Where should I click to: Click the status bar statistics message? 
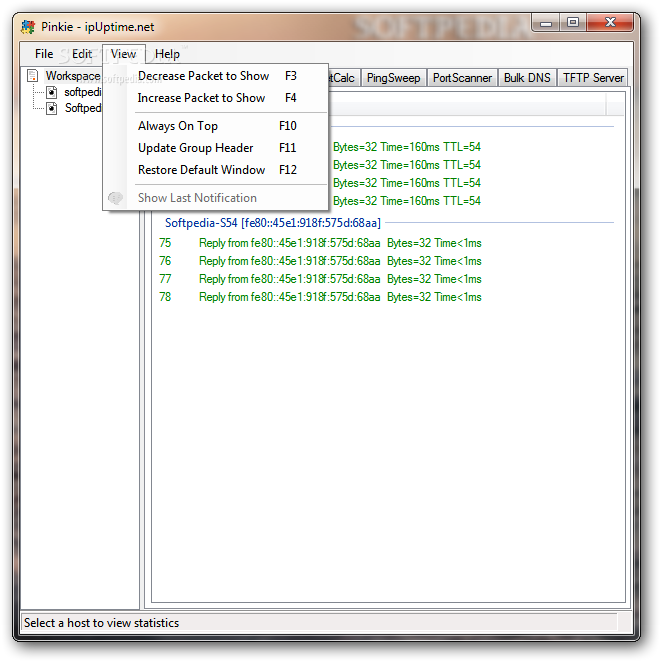pyautogui.click(x=101, y=623)
